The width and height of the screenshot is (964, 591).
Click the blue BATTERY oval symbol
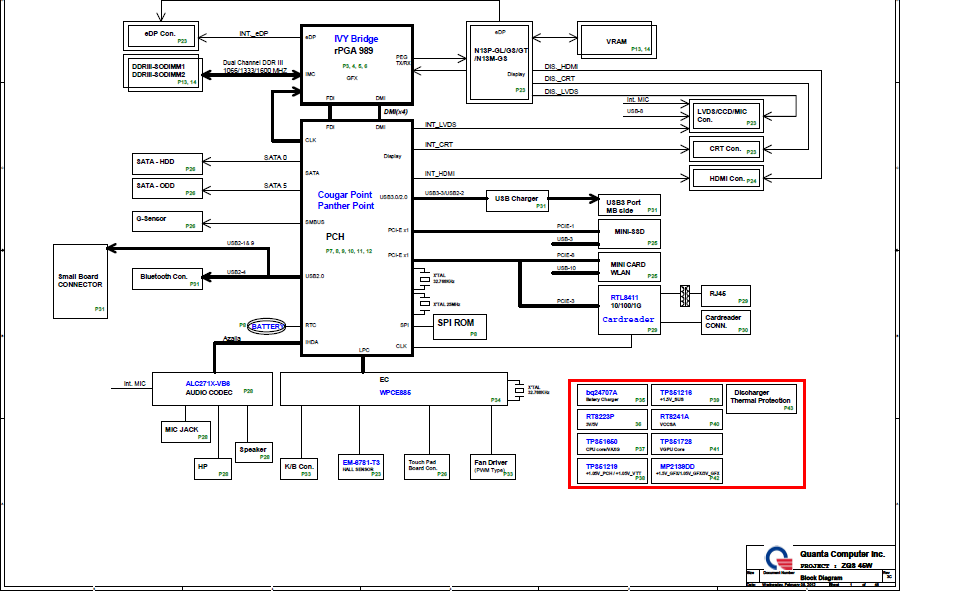click(267, 326)
